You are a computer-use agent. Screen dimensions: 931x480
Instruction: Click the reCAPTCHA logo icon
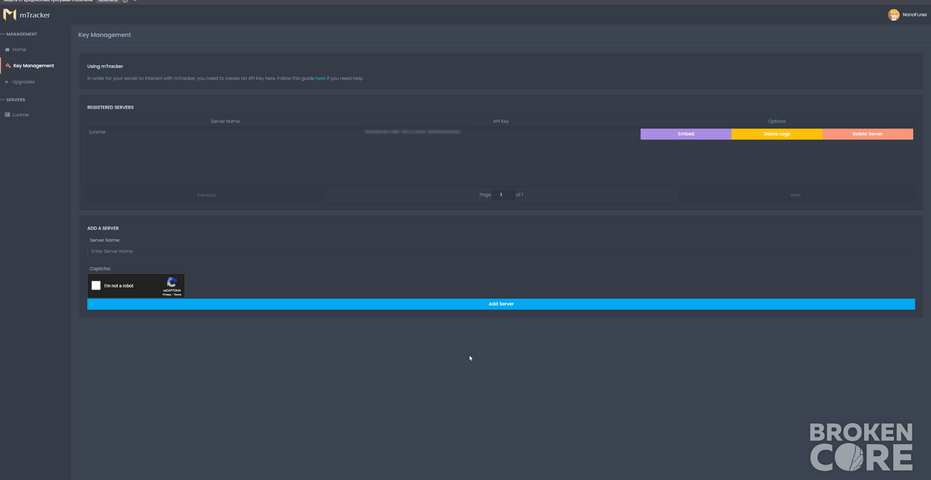tap(172, 282)
